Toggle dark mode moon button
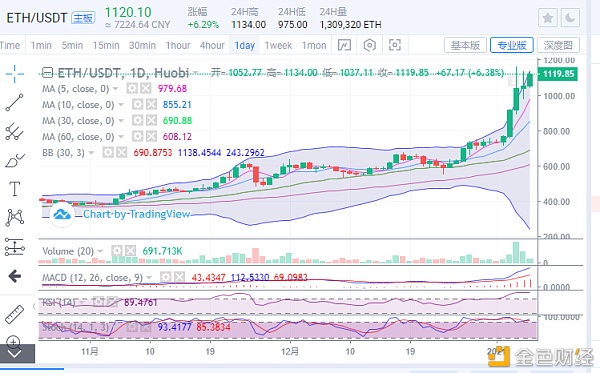This screenshot has height=373, width=600. point(570,18)
